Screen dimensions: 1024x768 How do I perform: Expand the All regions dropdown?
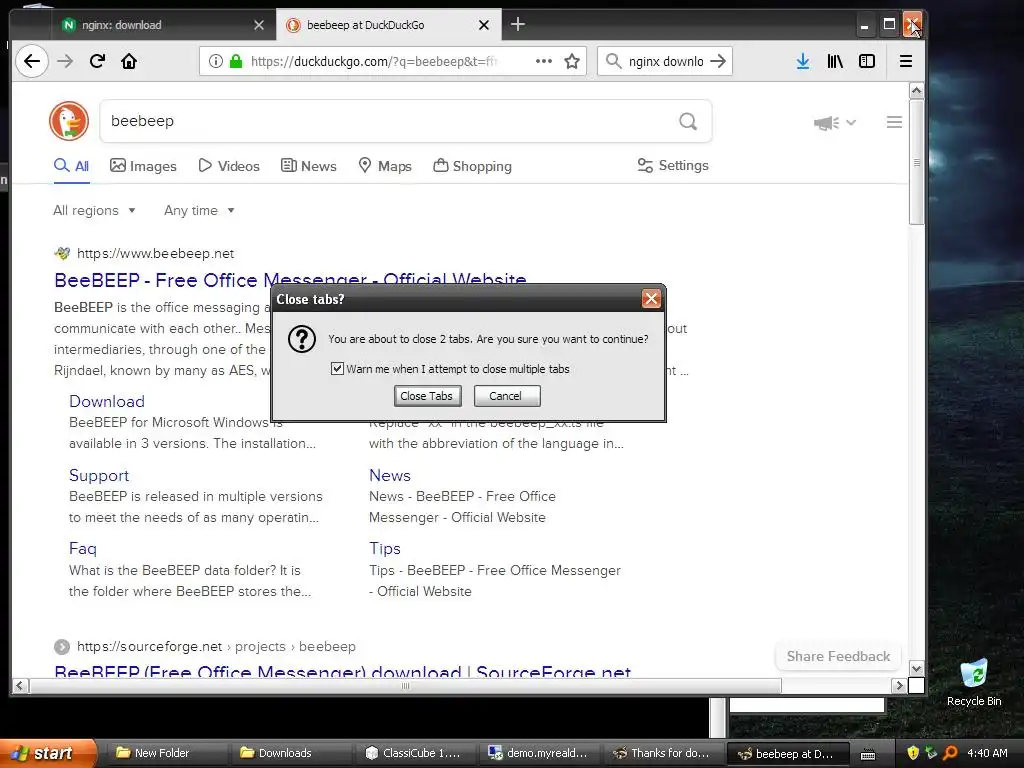coord(94,210)
